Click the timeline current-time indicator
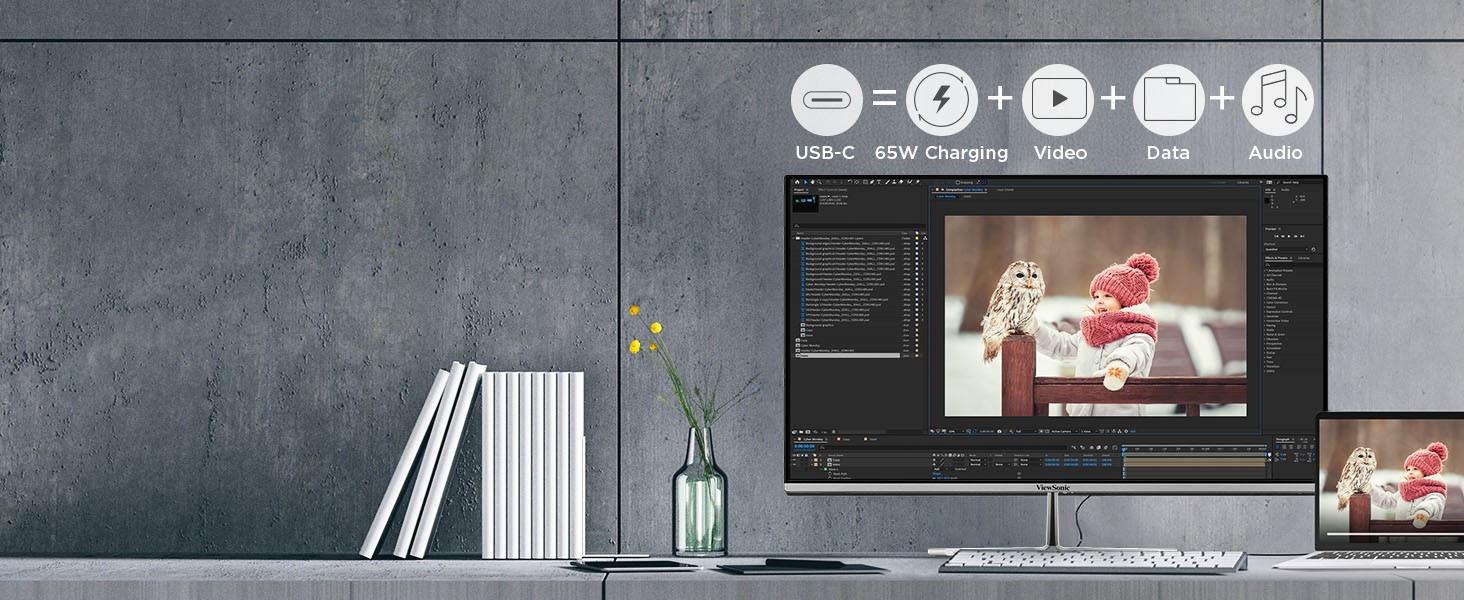The image size is (1464, 600). point(1123,449)
